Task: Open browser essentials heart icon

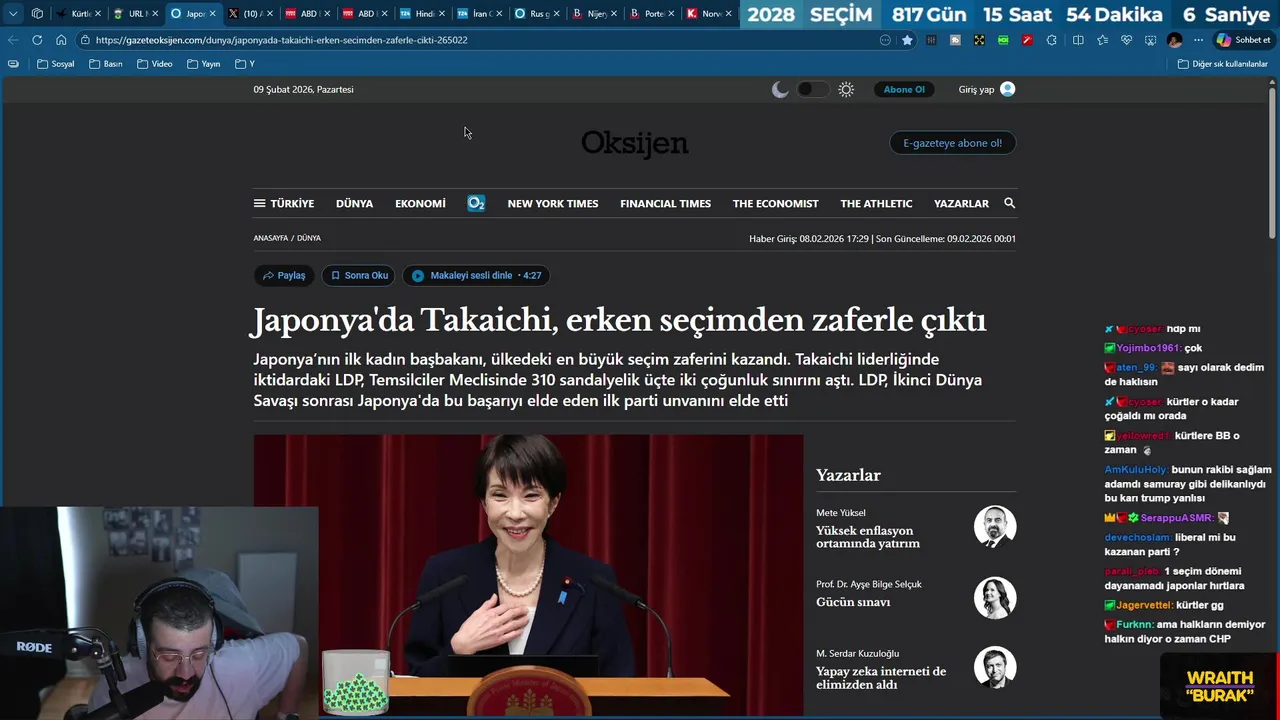Action: 1126,40
